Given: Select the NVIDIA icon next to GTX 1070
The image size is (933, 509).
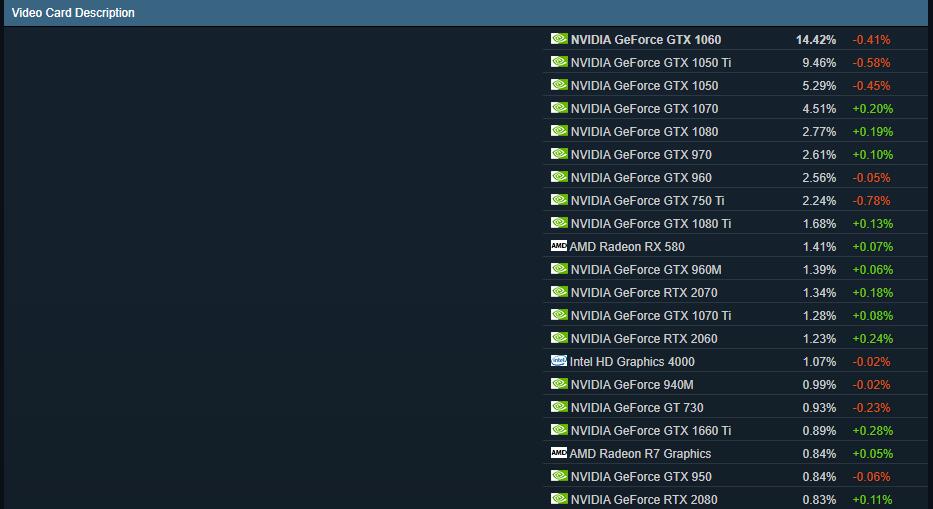Looking at the screenshot, I should [x=559, y=108].
